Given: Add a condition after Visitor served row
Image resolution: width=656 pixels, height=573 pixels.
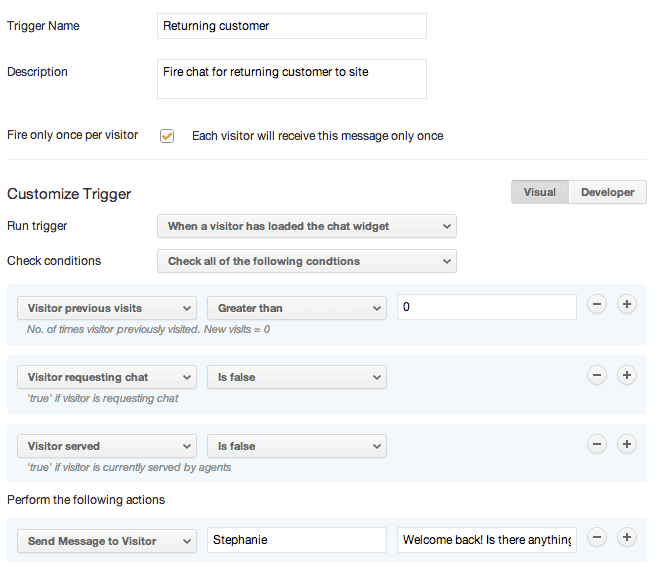Looking at the screenshot, I should click(627, 444).
